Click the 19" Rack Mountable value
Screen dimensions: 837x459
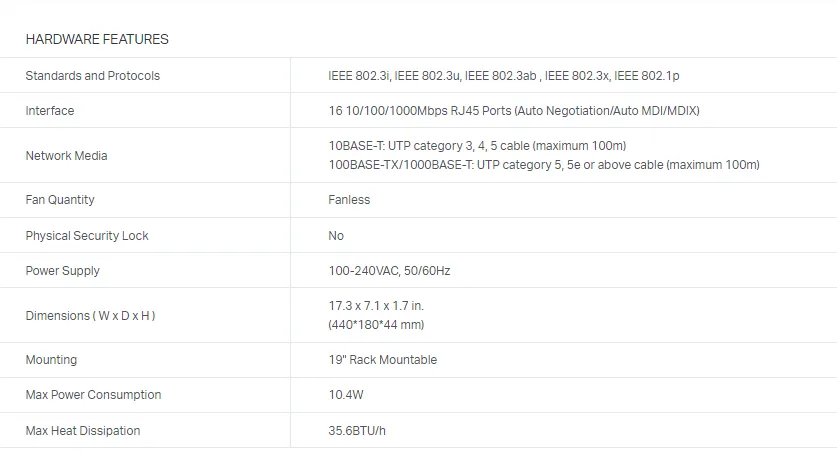(383, 360)
